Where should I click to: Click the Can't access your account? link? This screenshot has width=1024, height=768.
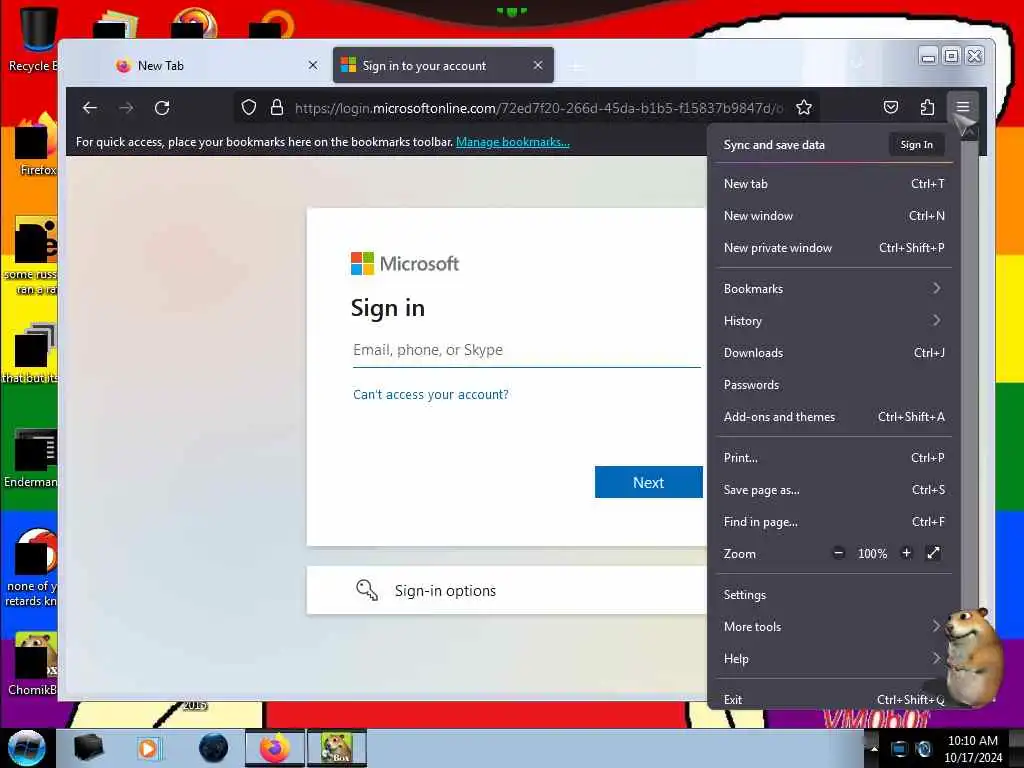tap(430, 394)
